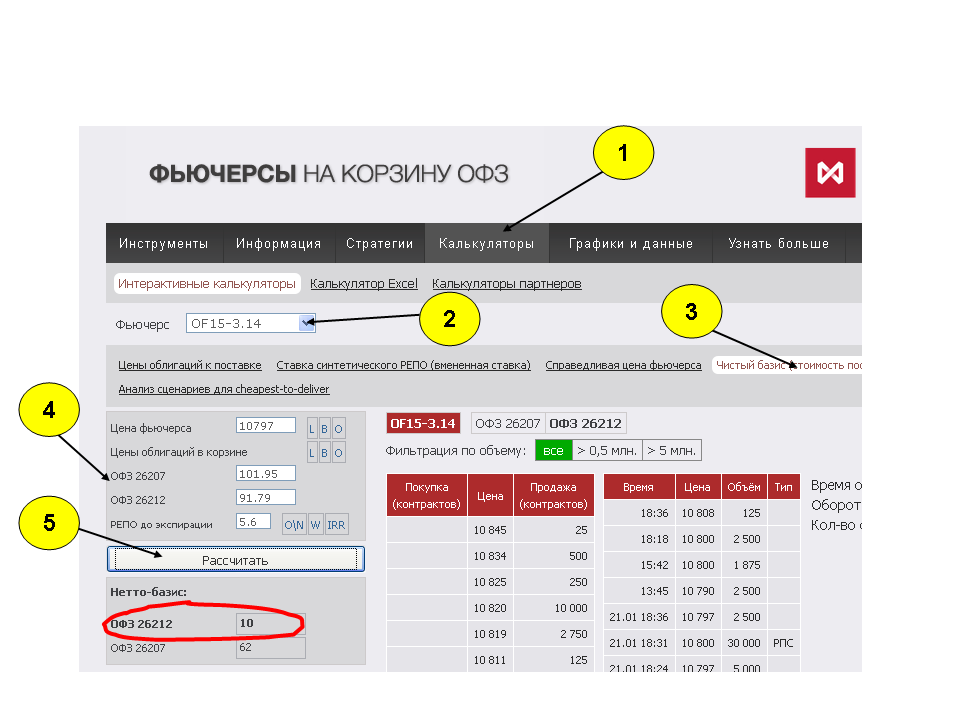Viewport: 960px width, 720px height.
Task: Switch to Интерактивные калькуляторы tab
Action: tap(207, 283)
